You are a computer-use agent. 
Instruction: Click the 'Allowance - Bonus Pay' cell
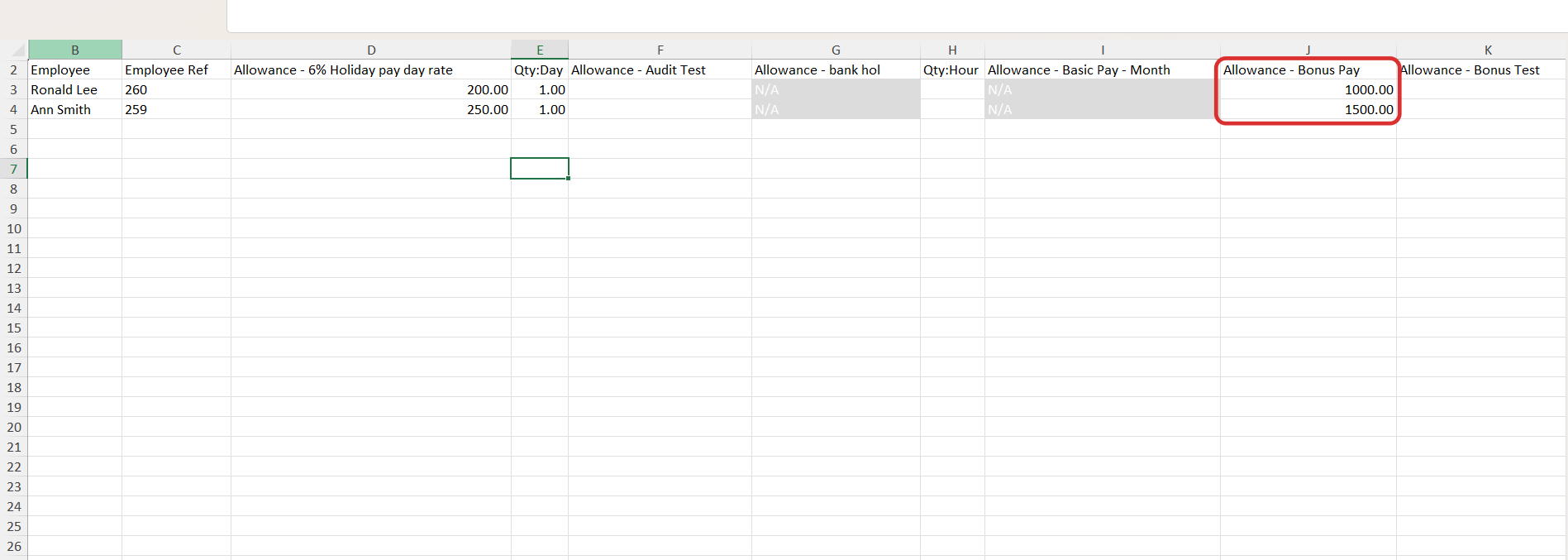click(1308, 69)
